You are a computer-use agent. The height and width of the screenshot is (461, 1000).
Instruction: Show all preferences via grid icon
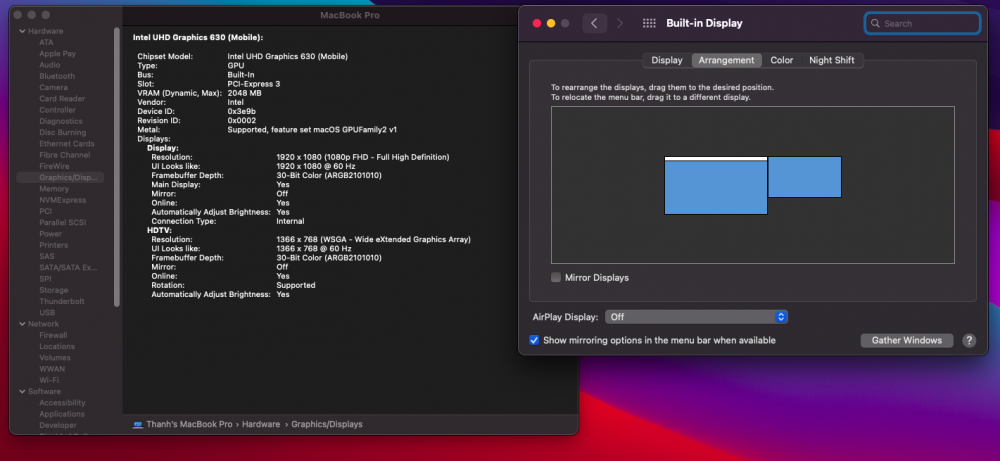coord(649,23)
